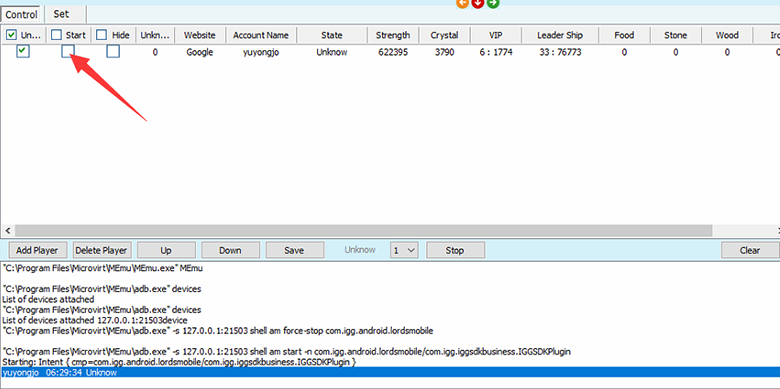Sort by the Strength column header
This screenshot has width=780, height=389.
[x=393, y=35]
